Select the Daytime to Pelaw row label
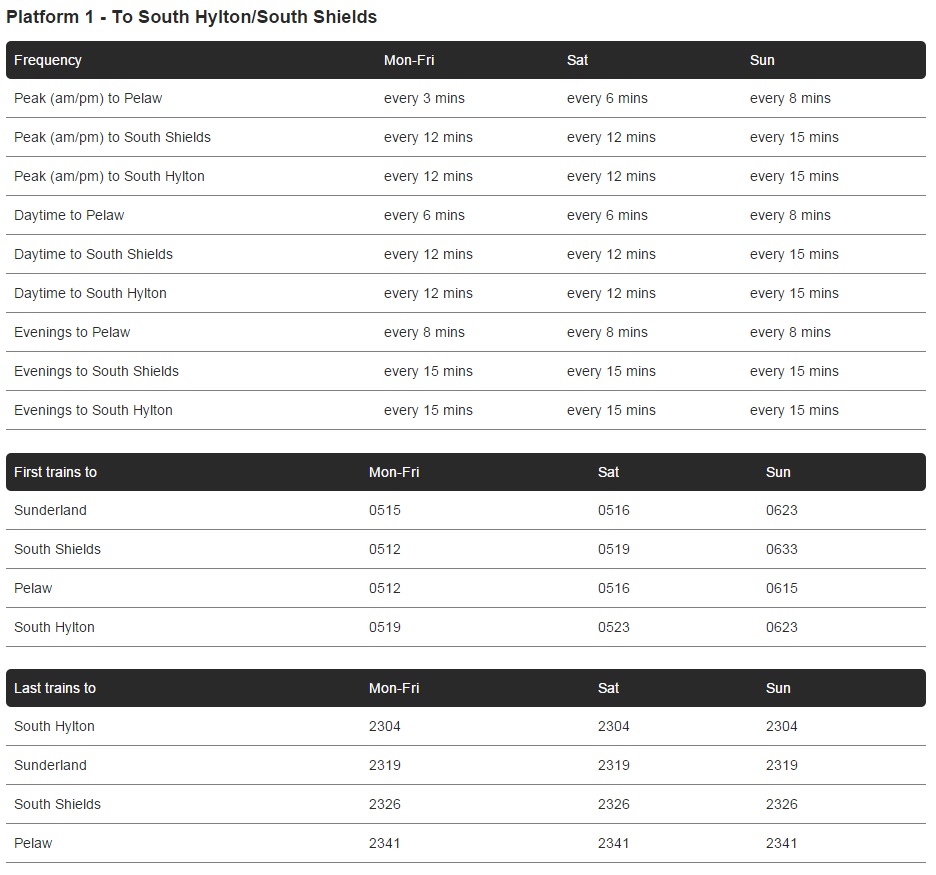Screen dimensions: 936x875 point(69,215)
